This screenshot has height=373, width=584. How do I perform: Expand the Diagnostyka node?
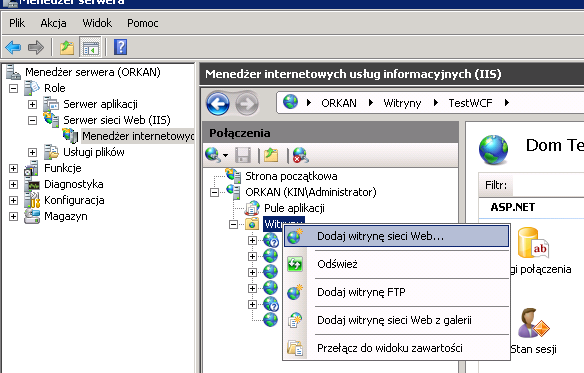13,184
